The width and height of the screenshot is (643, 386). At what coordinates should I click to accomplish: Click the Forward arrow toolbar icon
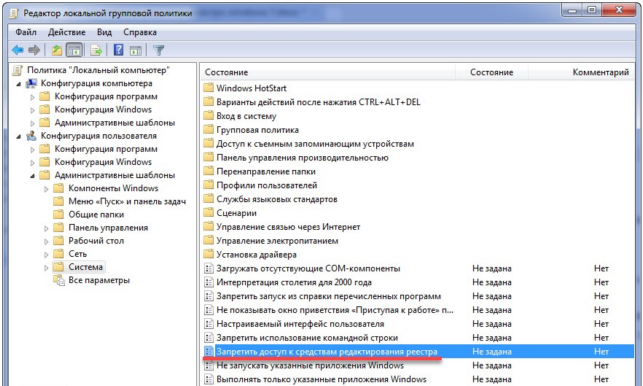pyautogui.click(x=34, y=50)
